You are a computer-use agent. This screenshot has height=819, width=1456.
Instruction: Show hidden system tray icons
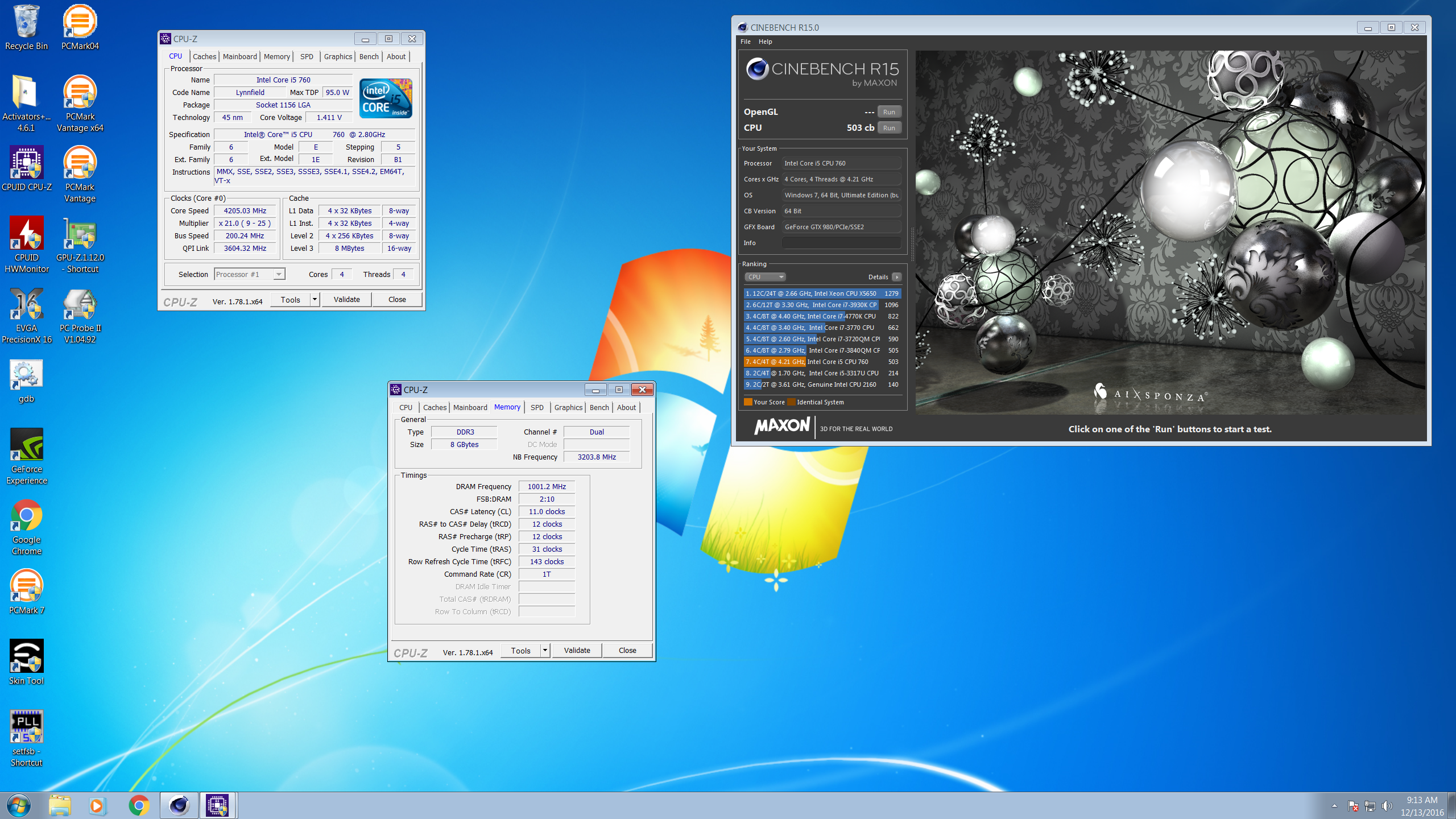click(1334, 806)
